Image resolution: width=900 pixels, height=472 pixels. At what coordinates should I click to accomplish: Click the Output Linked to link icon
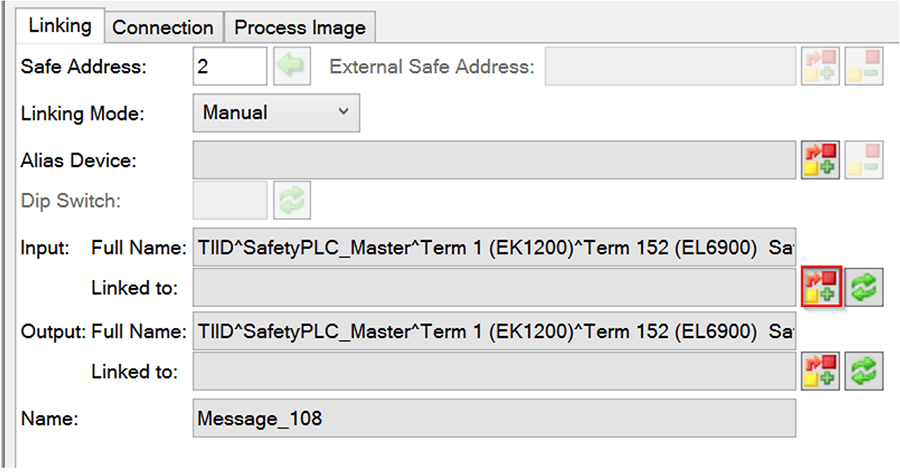pos(820,372)
